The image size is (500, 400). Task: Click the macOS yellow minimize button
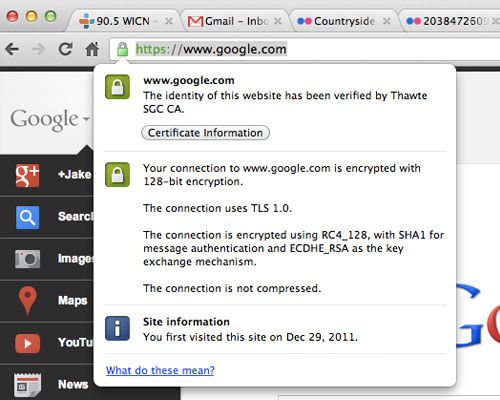coord(31,16)
